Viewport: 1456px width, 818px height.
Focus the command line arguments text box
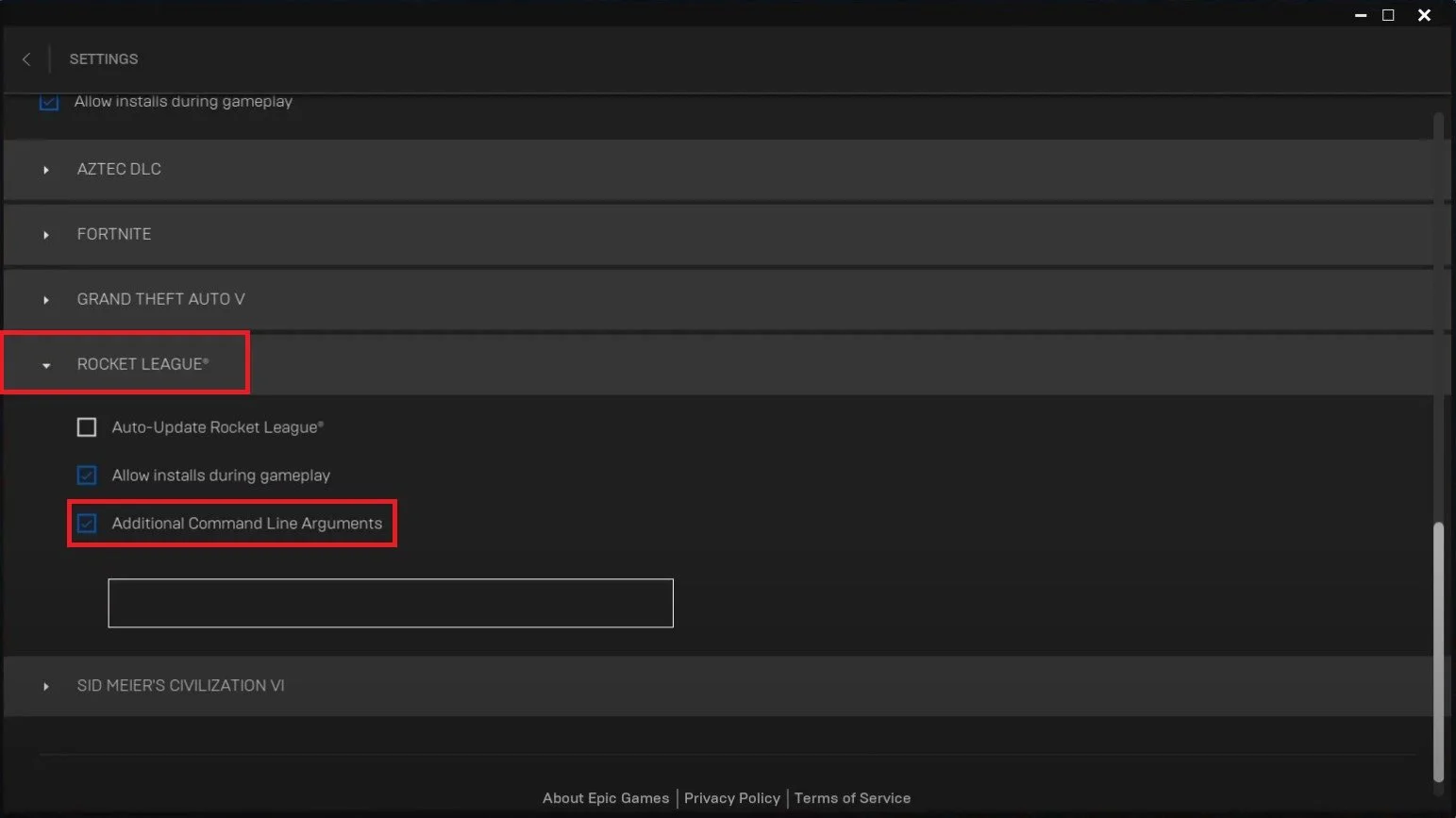tap(391, 603)
